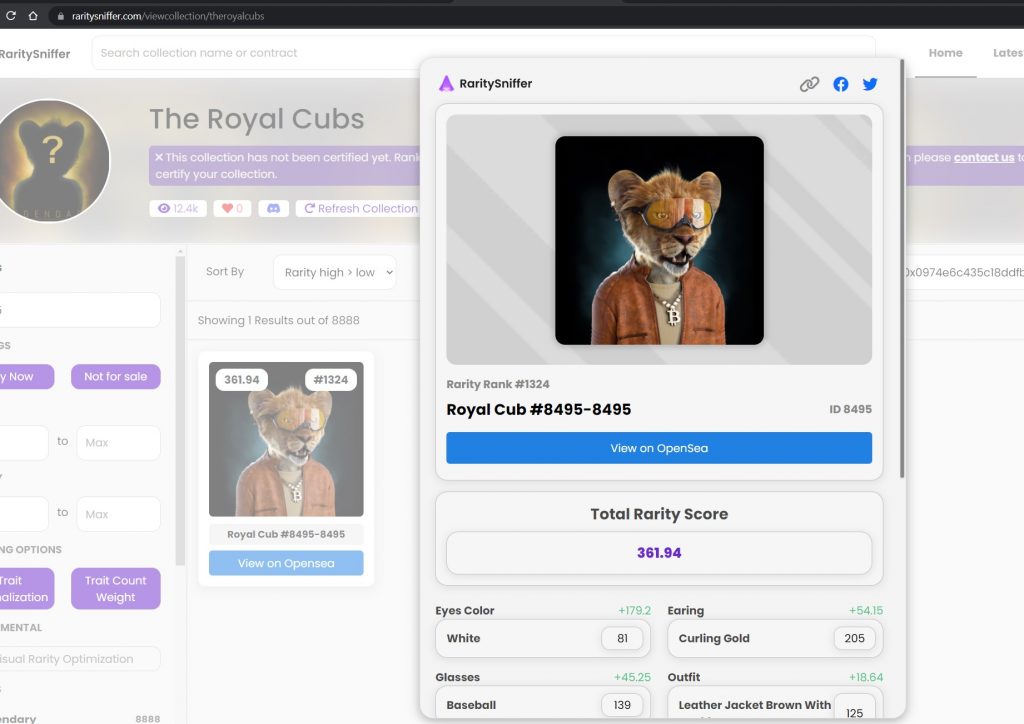Viewport: 1024px width, 724px height.
Task: Copy link using chain icon in modal
Action: click(809, 84)
